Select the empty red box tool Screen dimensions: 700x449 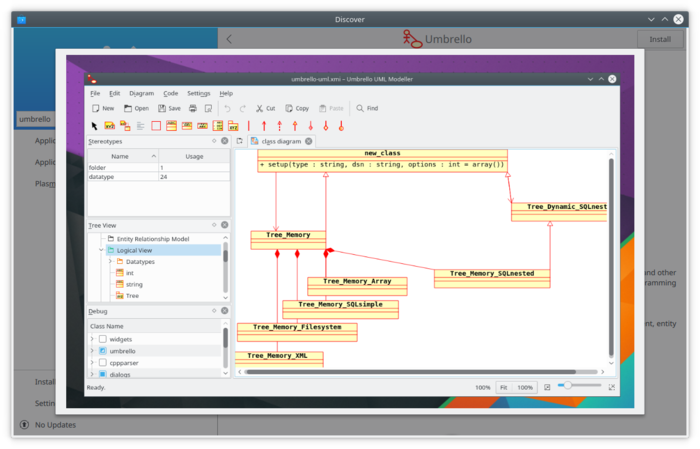[156, 126]
